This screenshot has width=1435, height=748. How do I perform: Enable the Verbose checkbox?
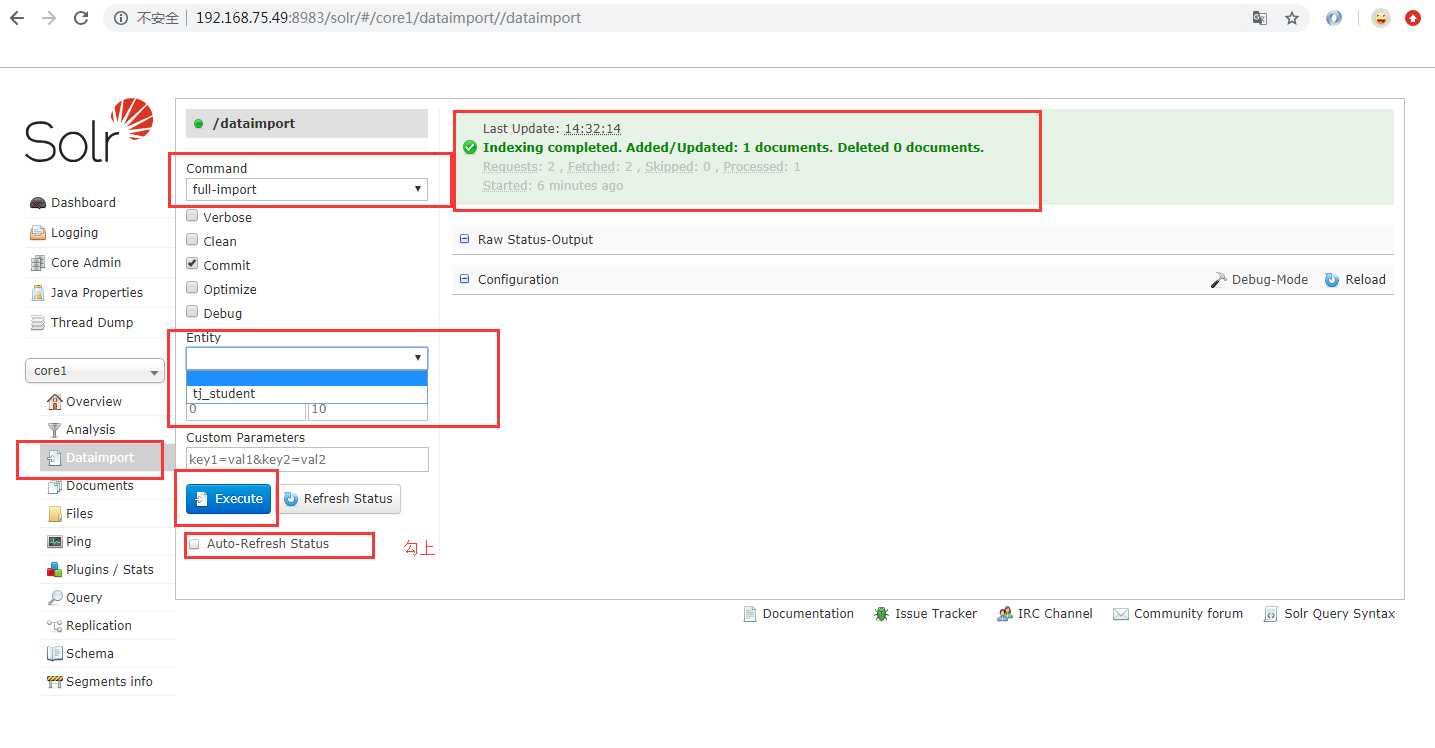tap(192, 217)
